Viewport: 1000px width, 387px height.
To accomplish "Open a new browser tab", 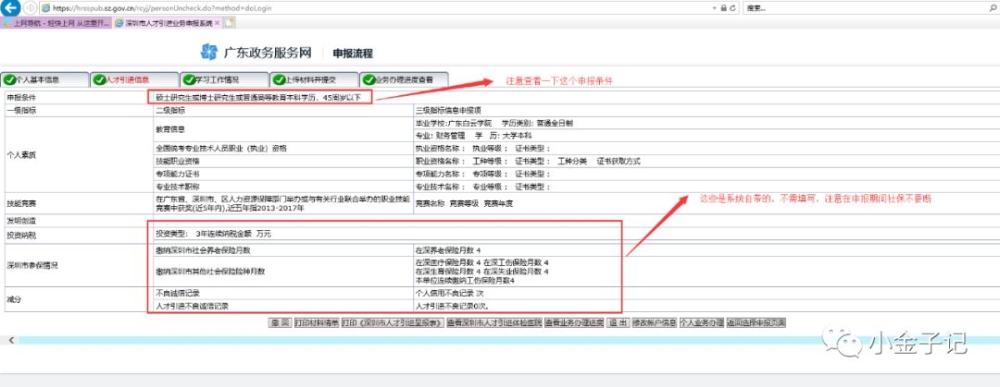I will coord(230,23).
